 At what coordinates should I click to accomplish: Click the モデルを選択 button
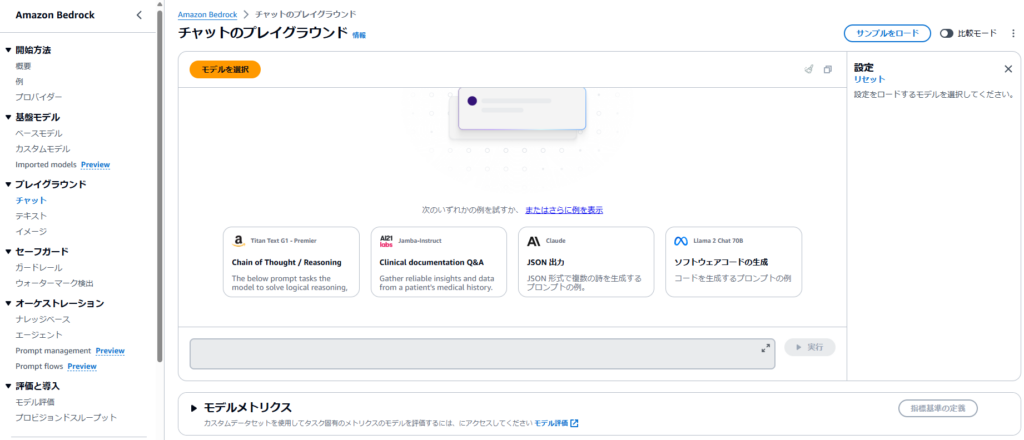[225, 69]
